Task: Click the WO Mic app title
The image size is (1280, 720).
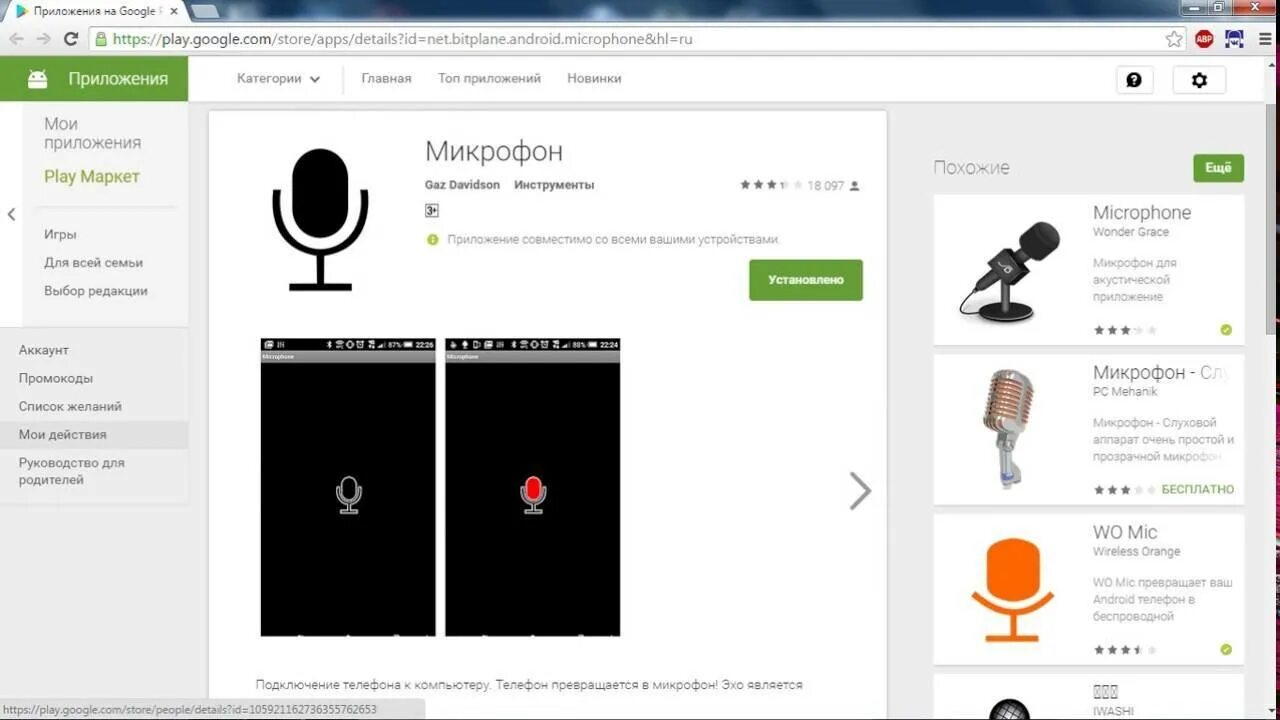Action: click(1125, 533)
